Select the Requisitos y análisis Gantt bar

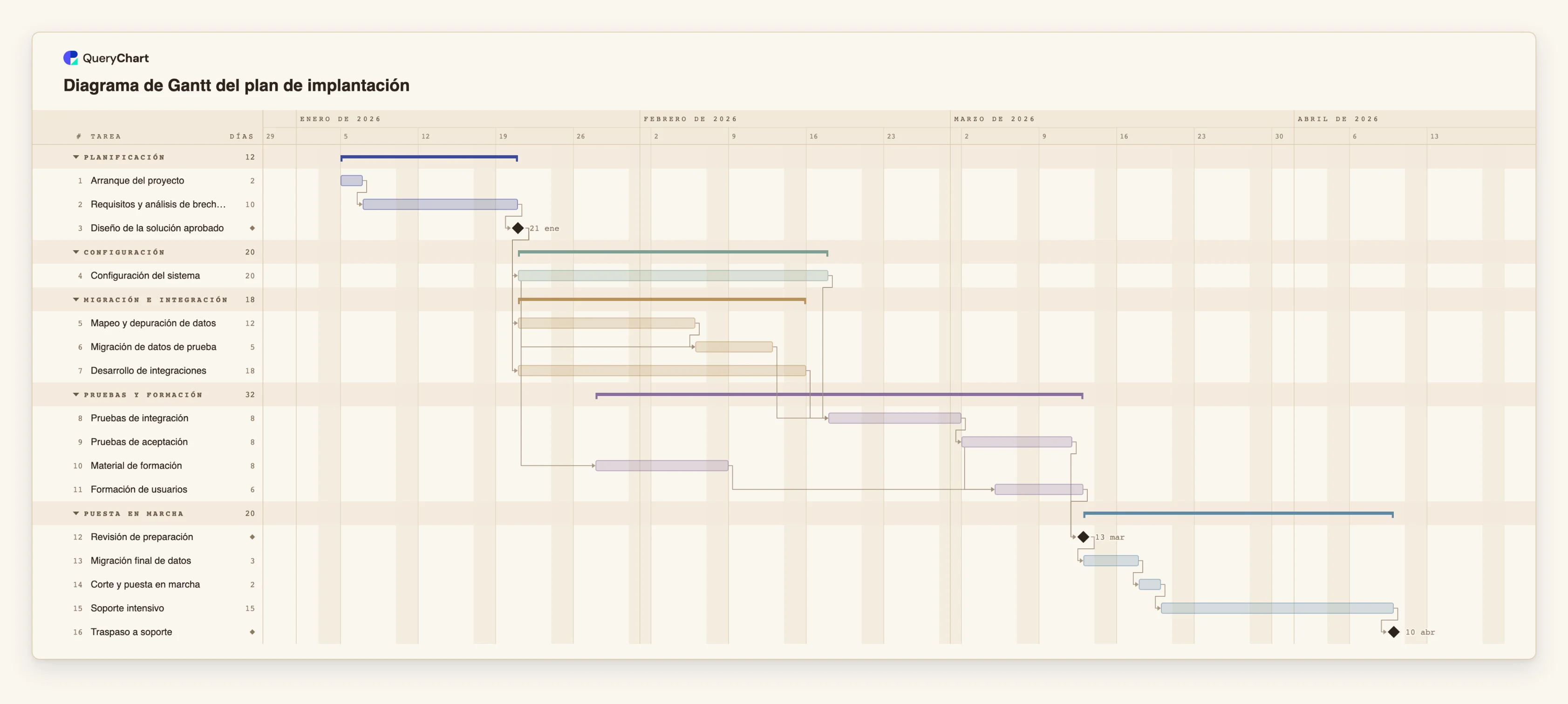tap(440, 205)
